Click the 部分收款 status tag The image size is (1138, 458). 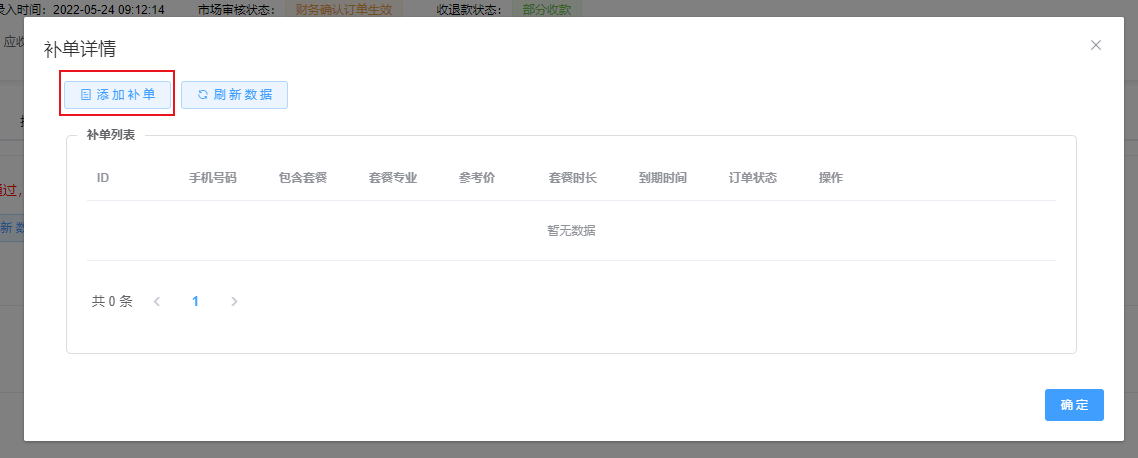[548, 9]
